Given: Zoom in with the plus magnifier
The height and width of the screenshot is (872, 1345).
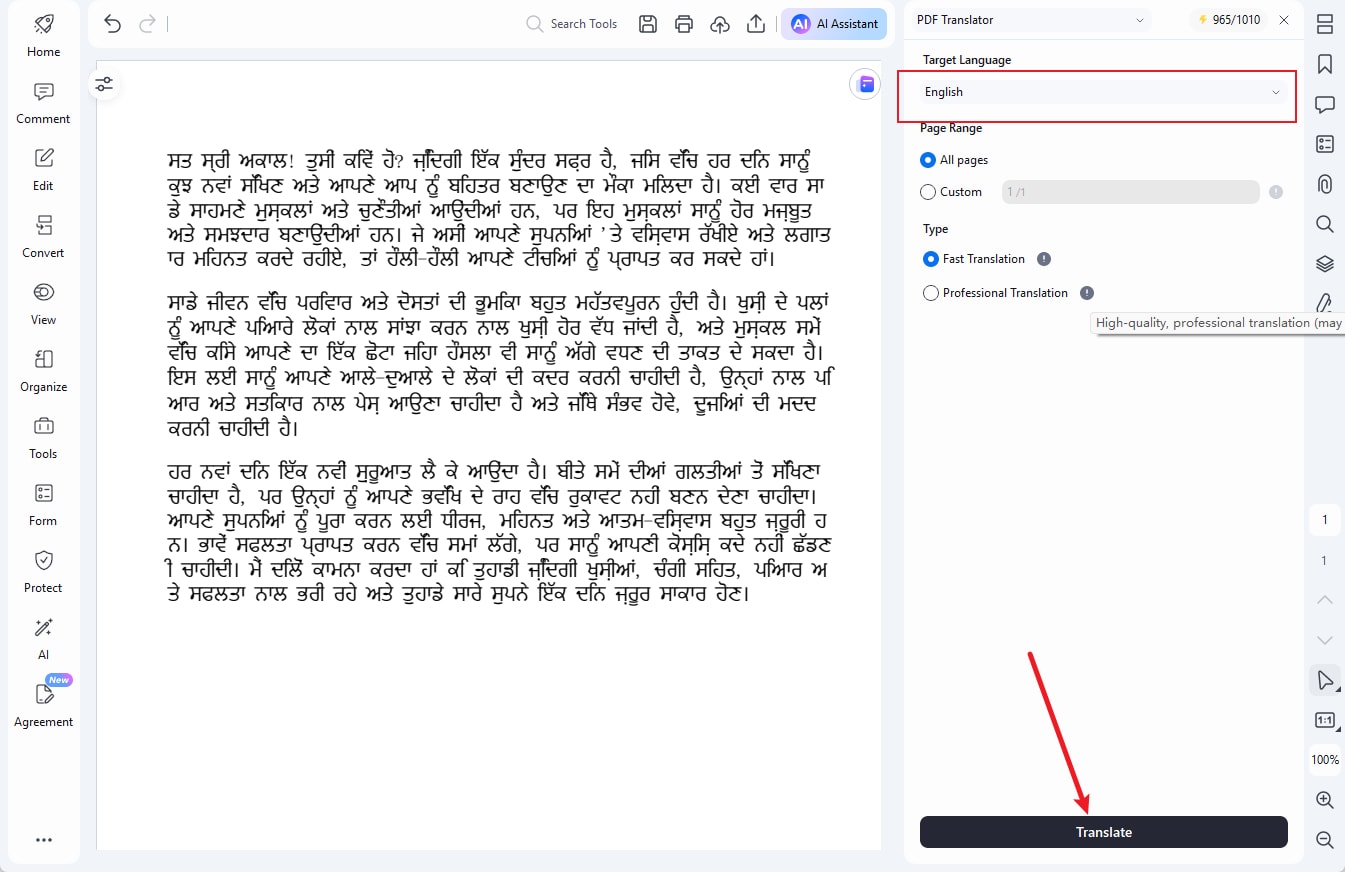Looking at the screenshot, I should click(1325, 800).
